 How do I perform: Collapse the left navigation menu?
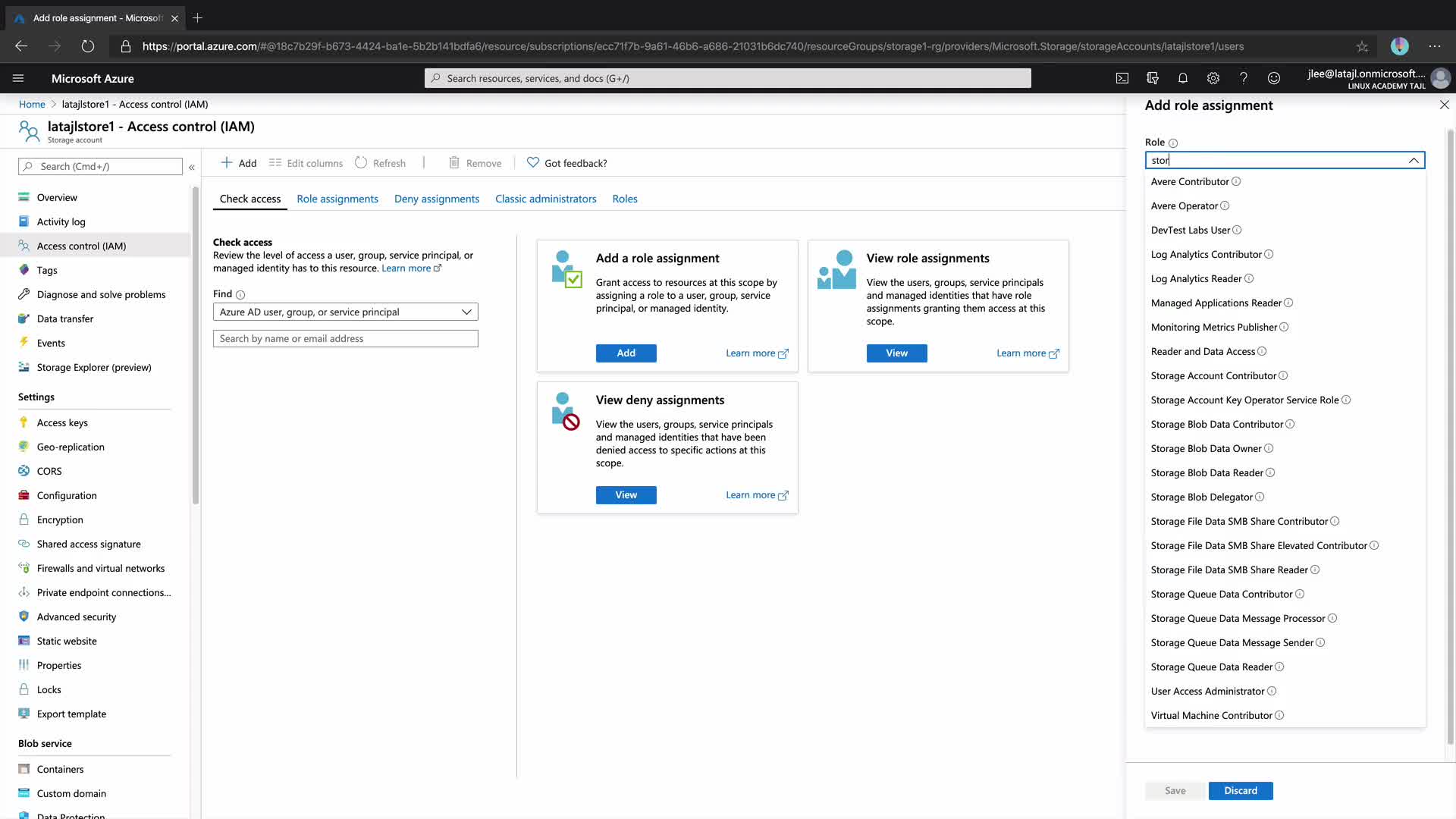192,167
